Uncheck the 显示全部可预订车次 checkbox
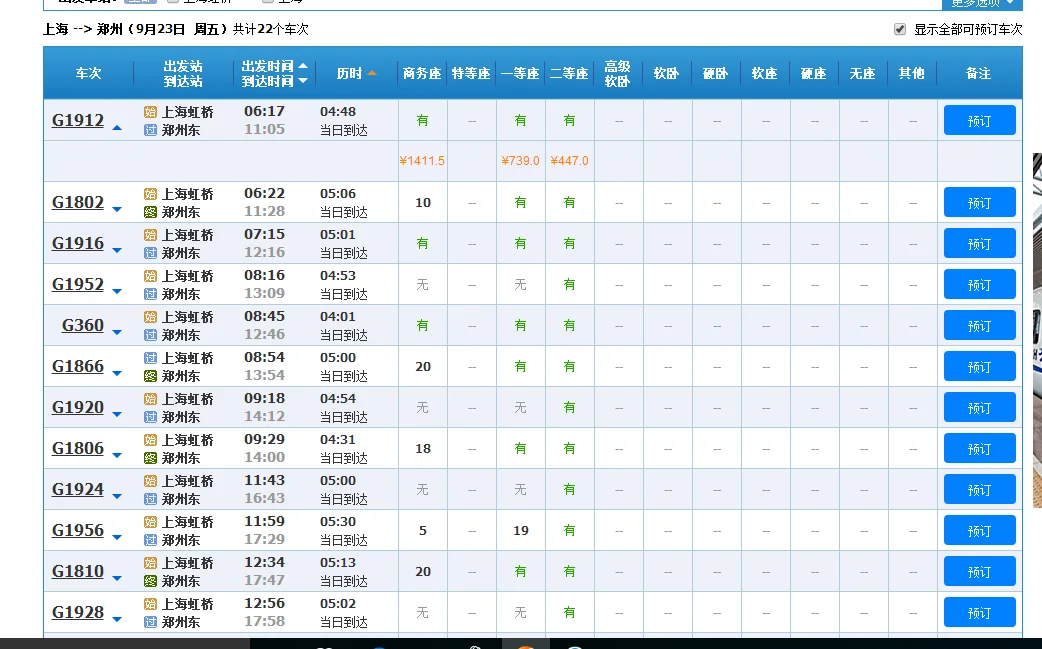The height and width of the screenshot is (649, 1042). click(x=899, y=29)
